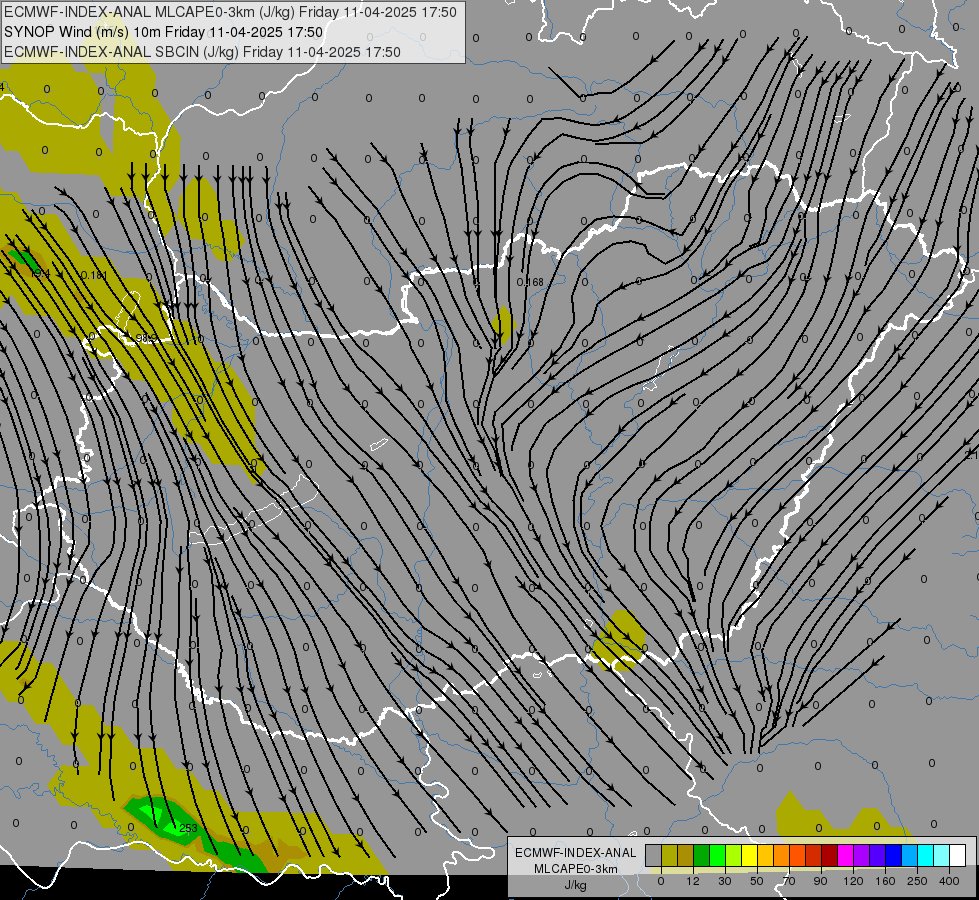Click the SBCIN title line
Screen dimensions: 979x900
tap(202, 52)
